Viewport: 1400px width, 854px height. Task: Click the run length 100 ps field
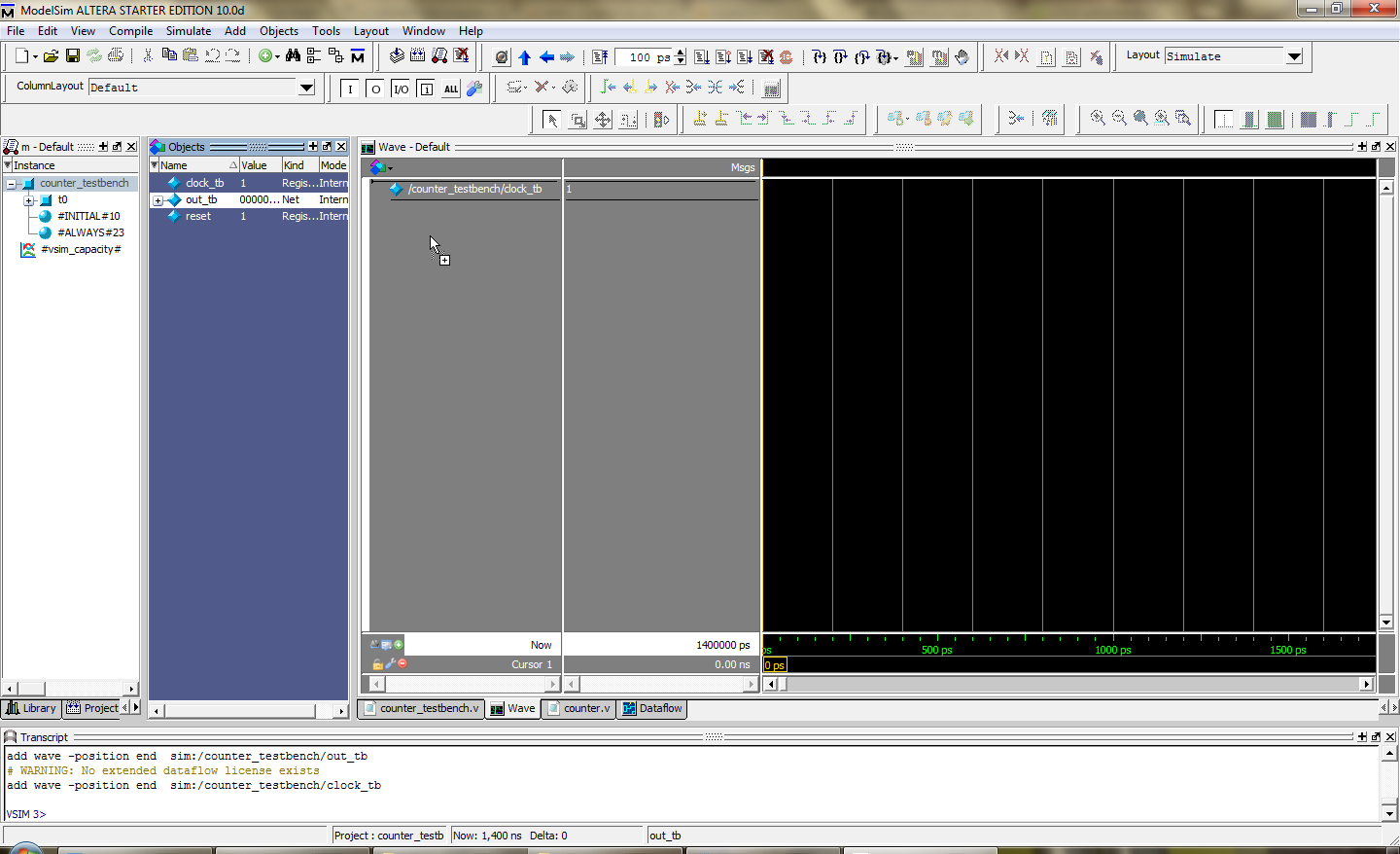tap(645, 57)
